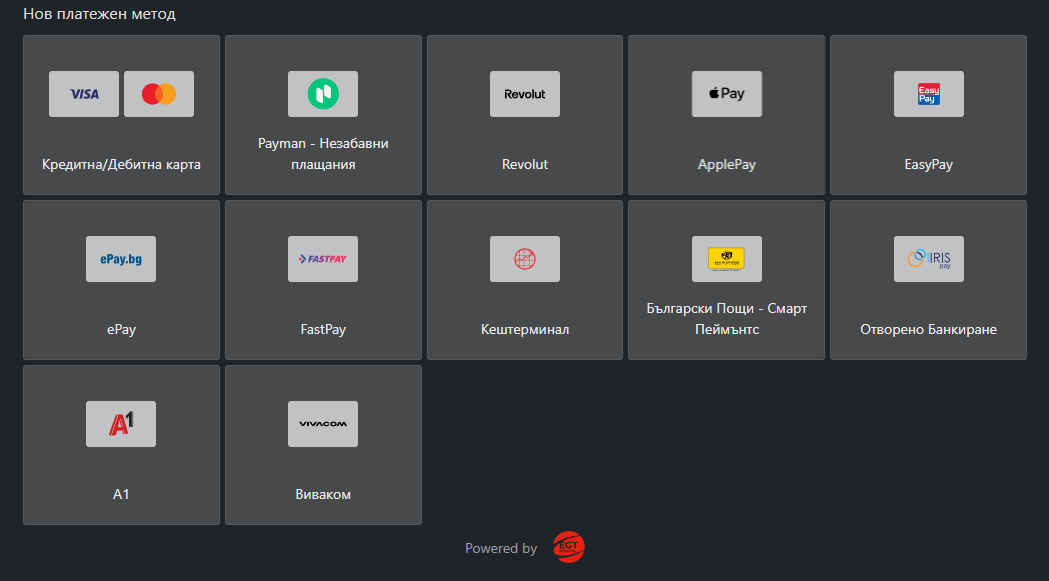Open the EGT logo in footer

click(569, 548)
